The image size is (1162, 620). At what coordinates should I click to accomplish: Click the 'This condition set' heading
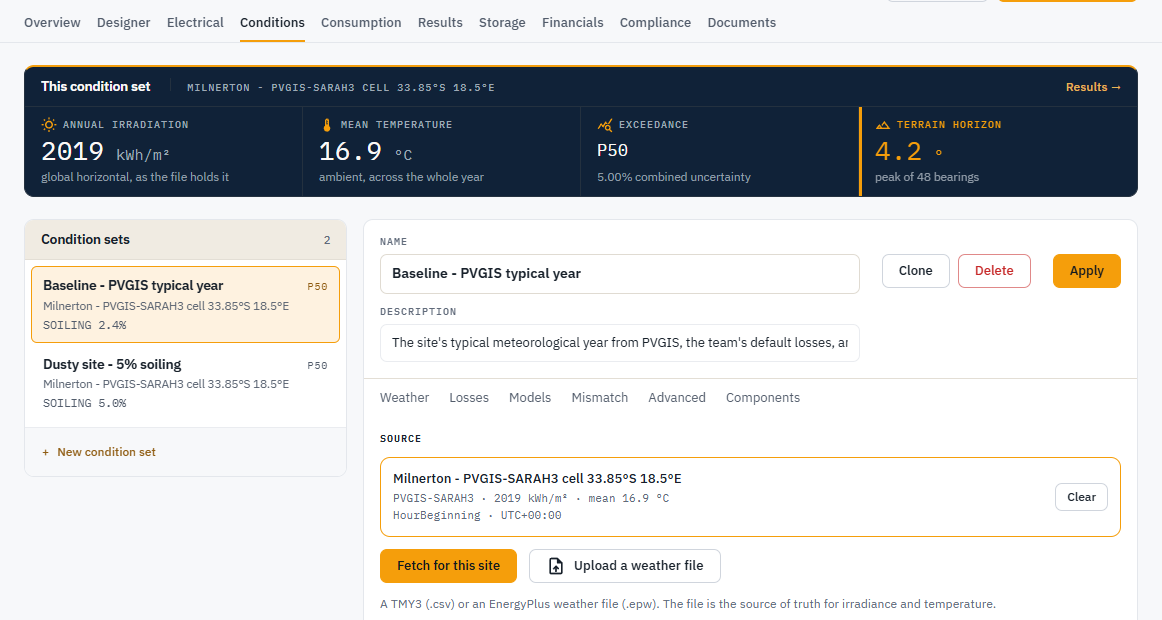click(96, 87)
